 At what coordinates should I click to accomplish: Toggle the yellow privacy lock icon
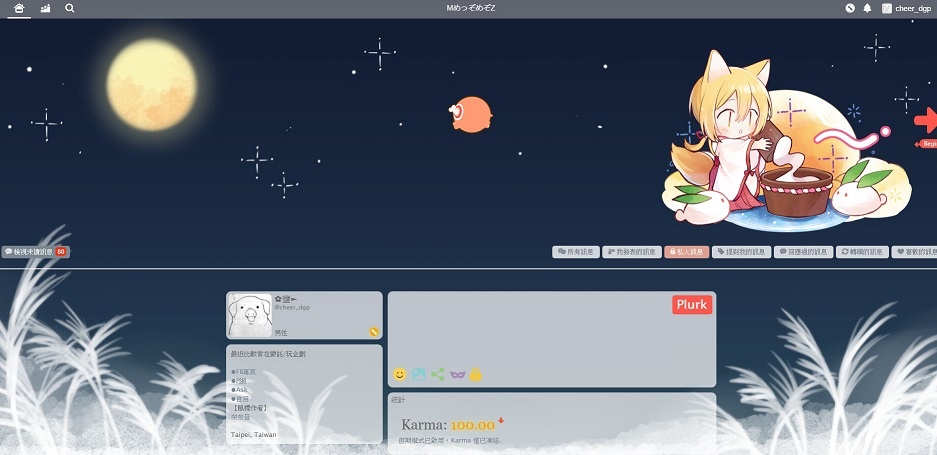476,374
